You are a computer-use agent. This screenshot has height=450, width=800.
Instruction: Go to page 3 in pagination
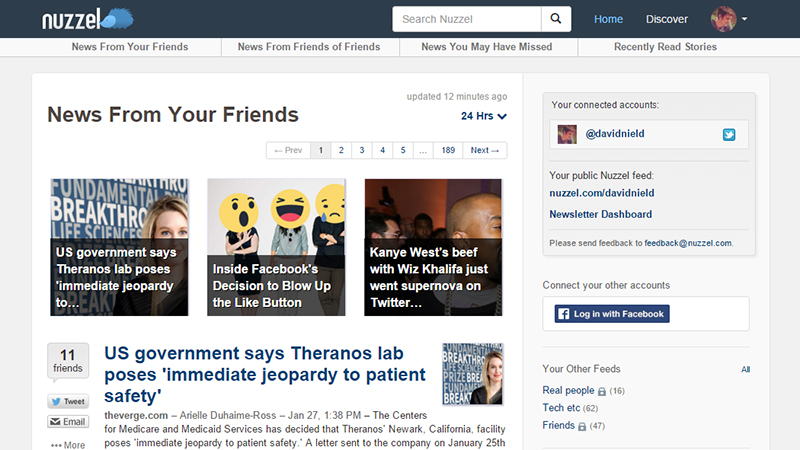[x=362, y=151]
